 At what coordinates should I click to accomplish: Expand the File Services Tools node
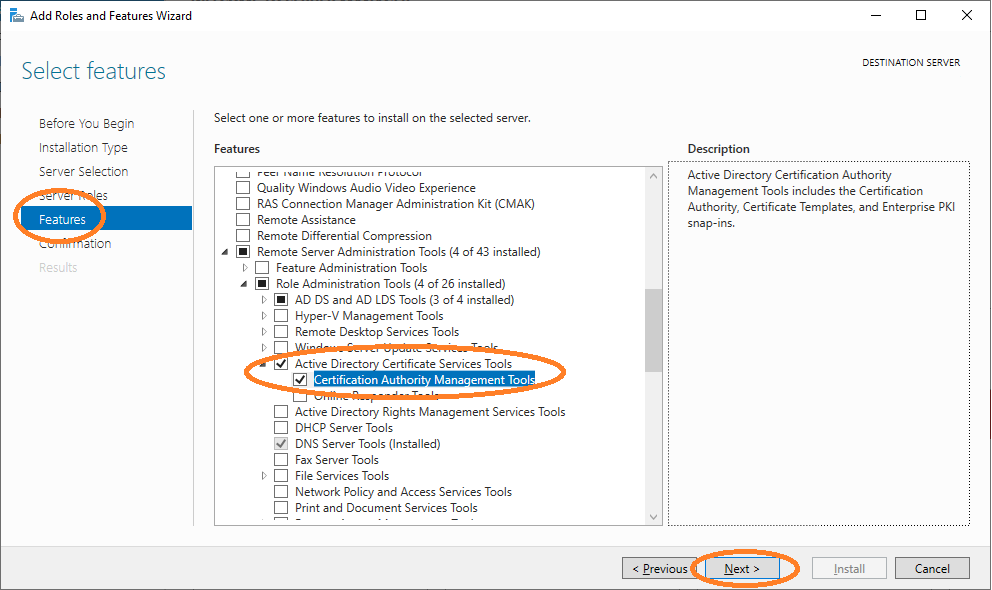(x=265, y=476)
